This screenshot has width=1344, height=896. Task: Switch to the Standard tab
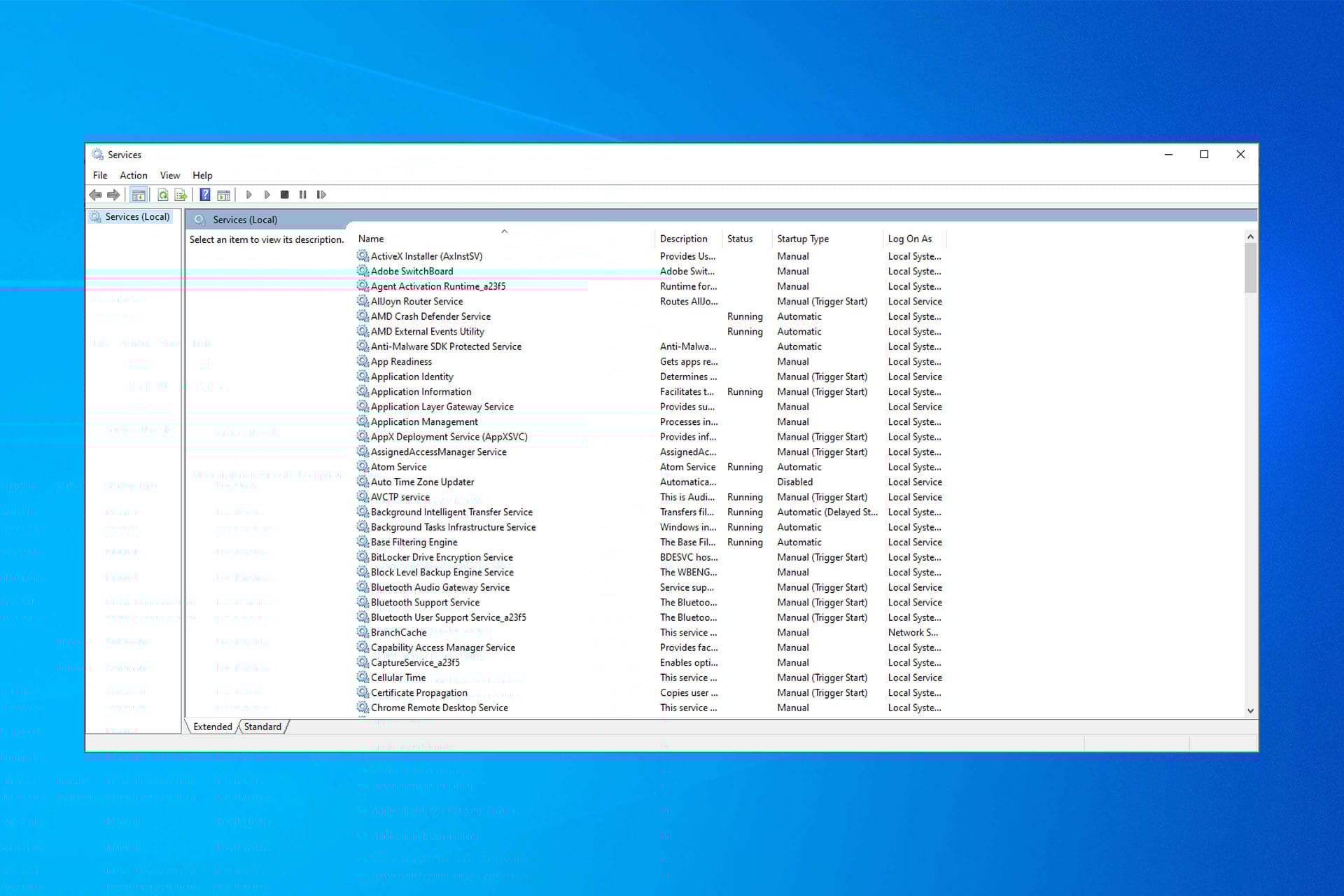(262, 727)
